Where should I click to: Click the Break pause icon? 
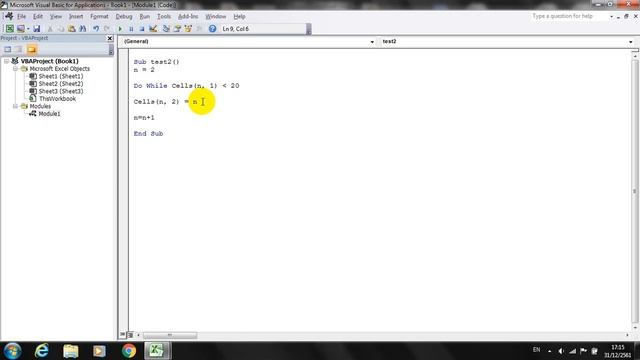point(131,29)
